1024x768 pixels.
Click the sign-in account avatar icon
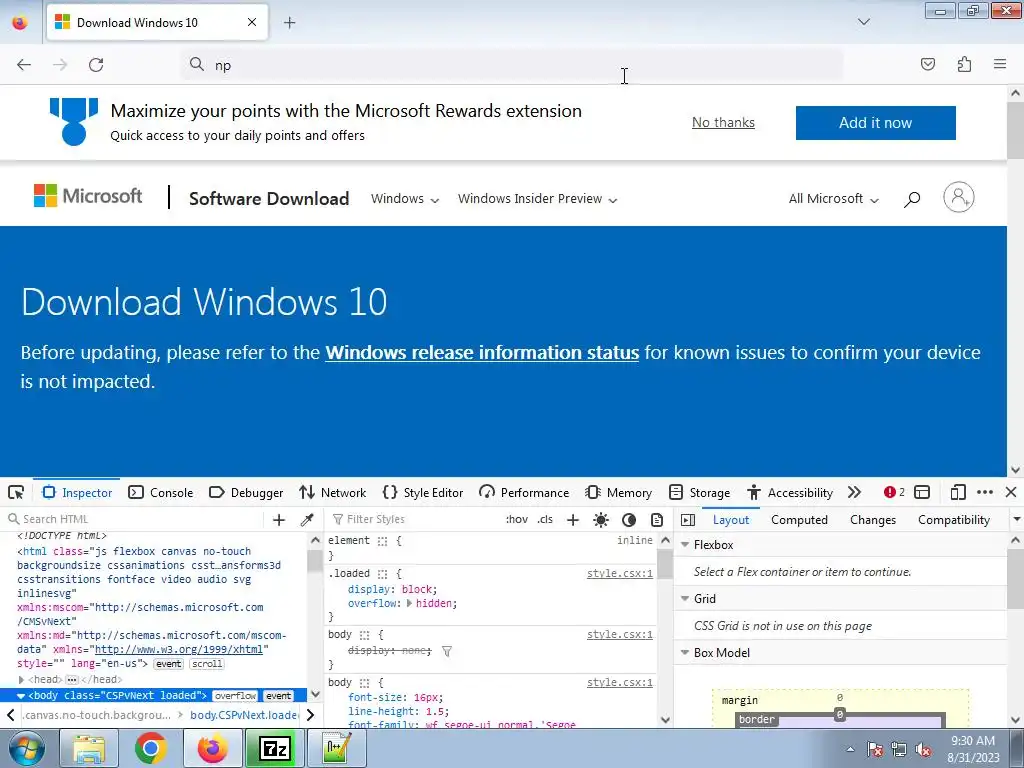point(958,197)
